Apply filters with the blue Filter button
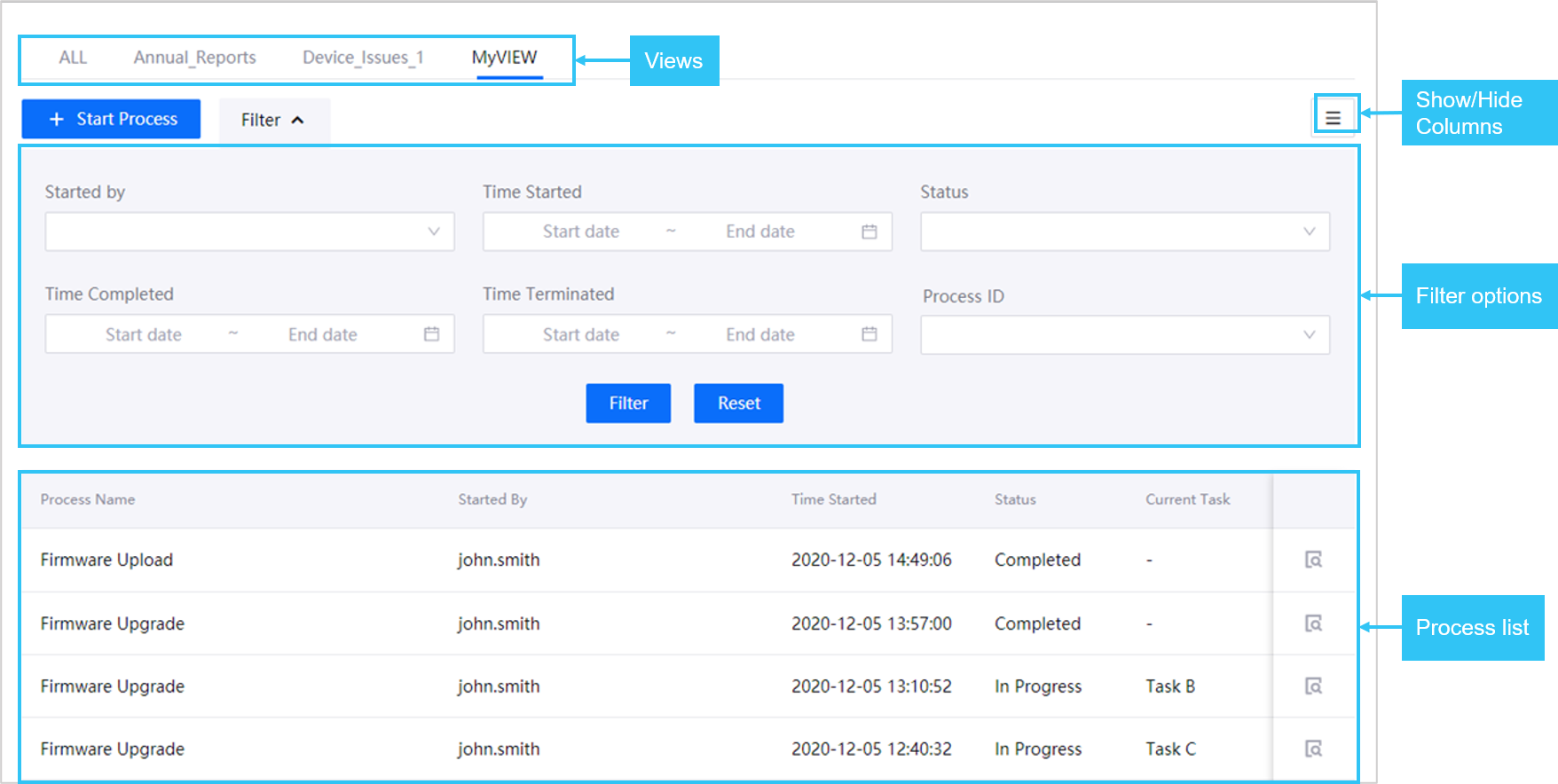The width and height of the screenshot is (1558, 784). tap(628, 404)
